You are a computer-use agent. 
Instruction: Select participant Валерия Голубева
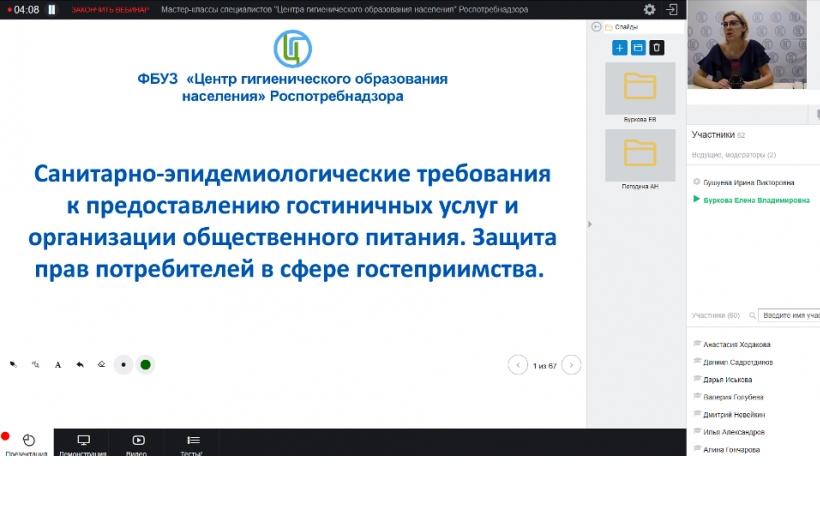pos(733,397)
